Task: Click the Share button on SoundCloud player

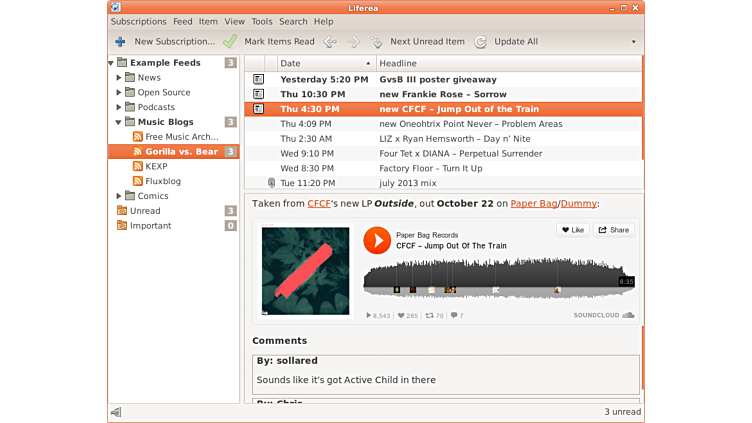Action: 614,230
